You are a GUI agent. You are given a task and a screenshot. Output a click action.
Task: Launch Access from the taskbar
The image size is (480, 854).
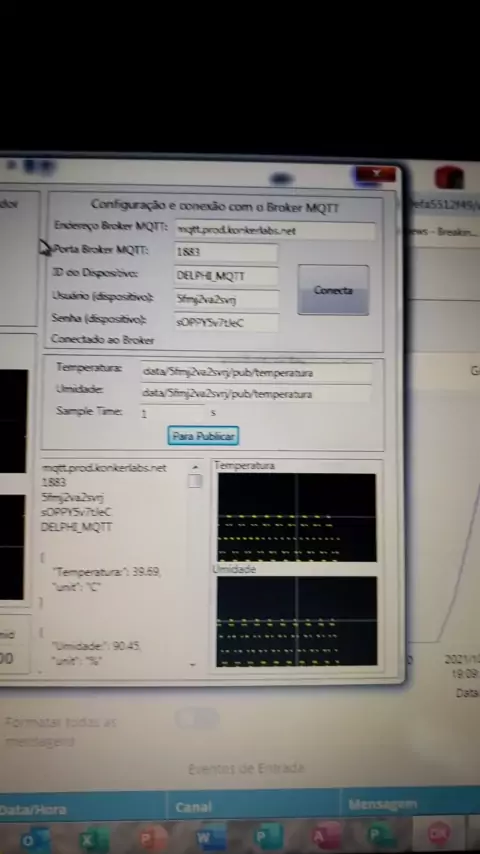coord(326,835)
